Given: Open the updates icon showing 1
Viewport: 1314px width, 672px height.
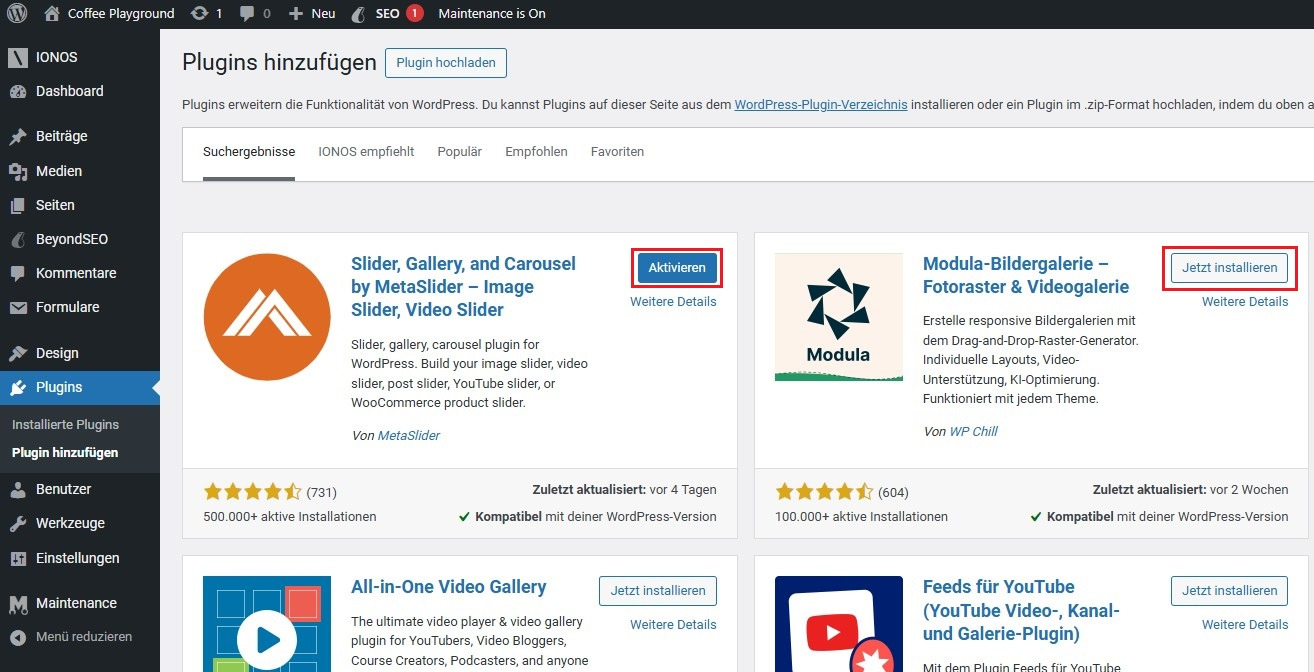Looking at the screenshot, I should [x=199, y=13].
